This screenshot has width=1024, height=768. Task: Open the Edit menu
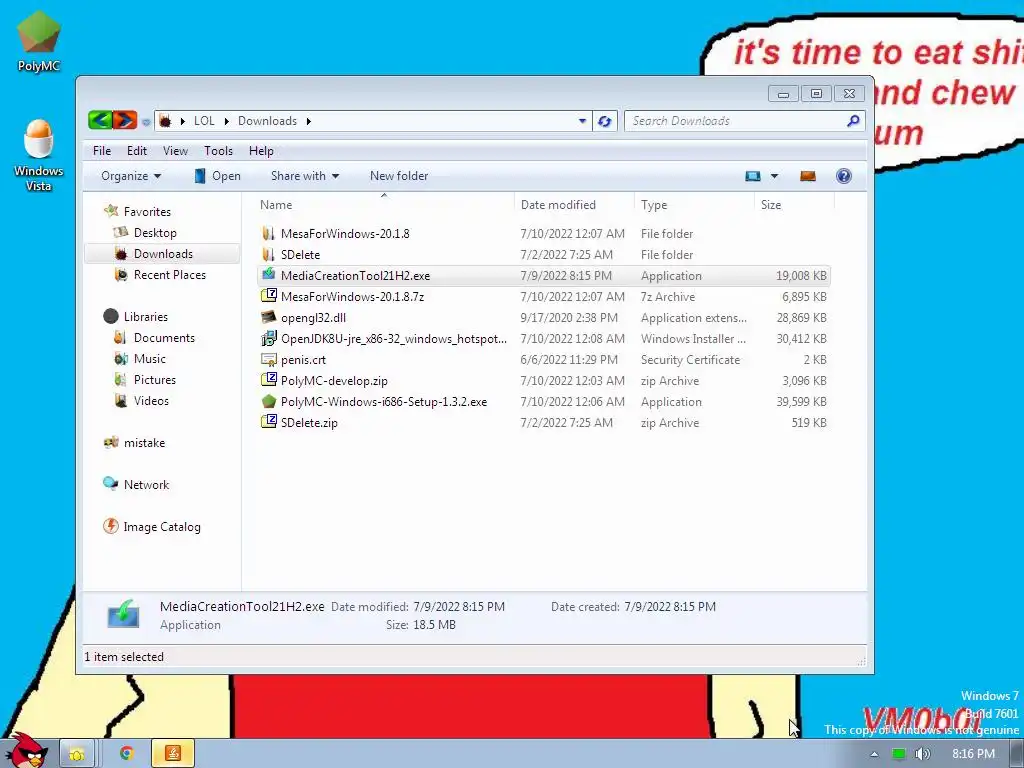click(136, 151)
